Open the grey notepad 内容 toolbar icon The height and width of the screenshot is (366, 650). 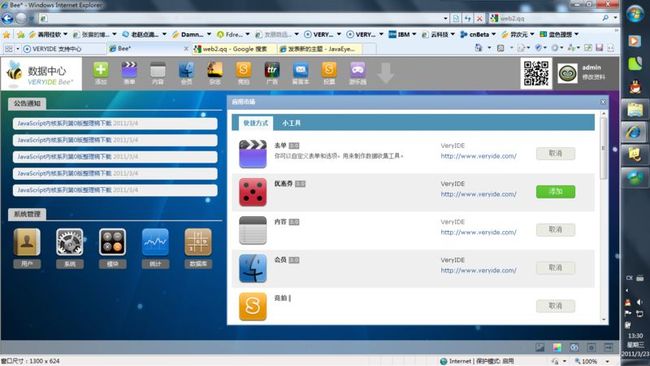point(158,70)
